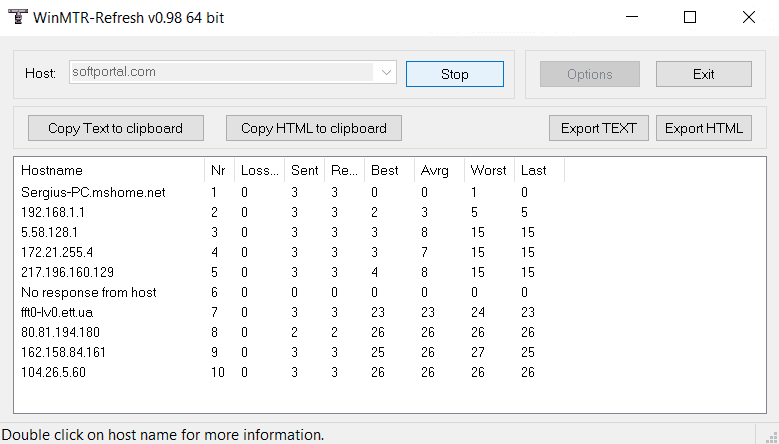Open the Options dialog button

tap(589, 74)
